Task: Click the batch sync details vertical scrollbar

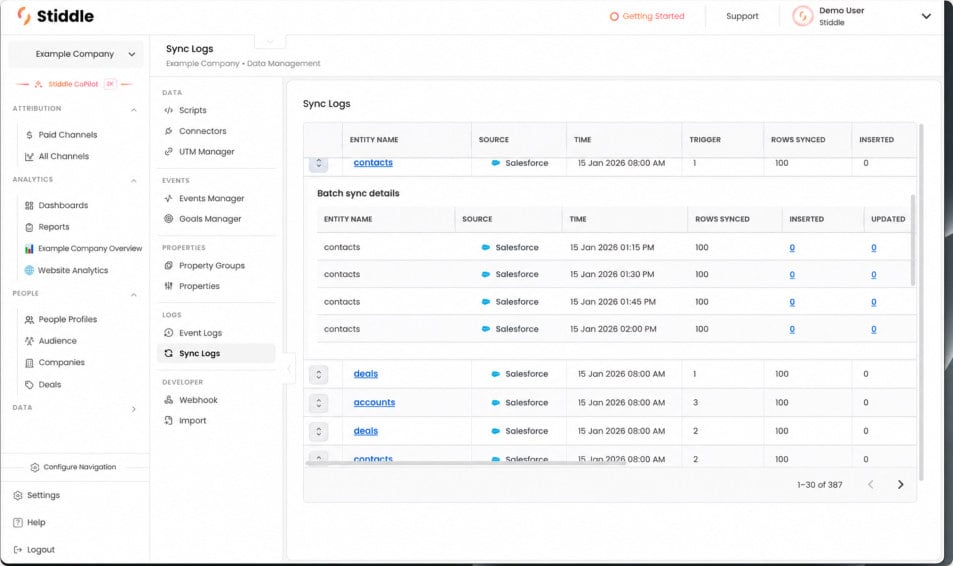Action: tap(912, 240)
